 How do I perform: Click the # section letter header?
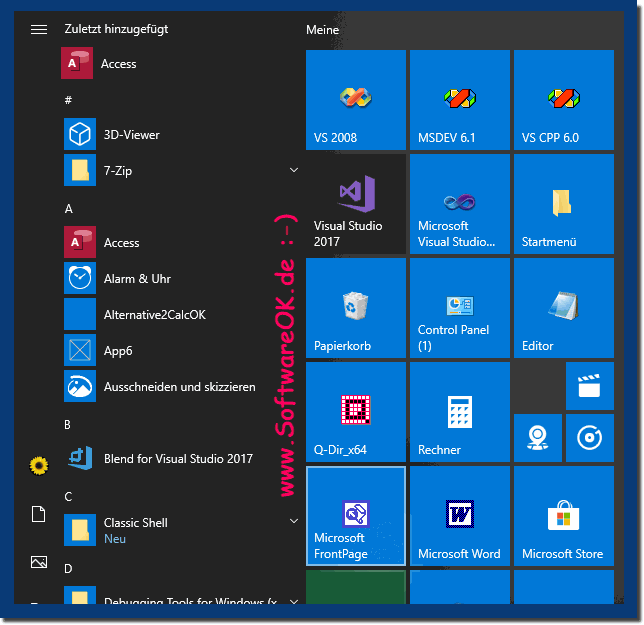68,100
